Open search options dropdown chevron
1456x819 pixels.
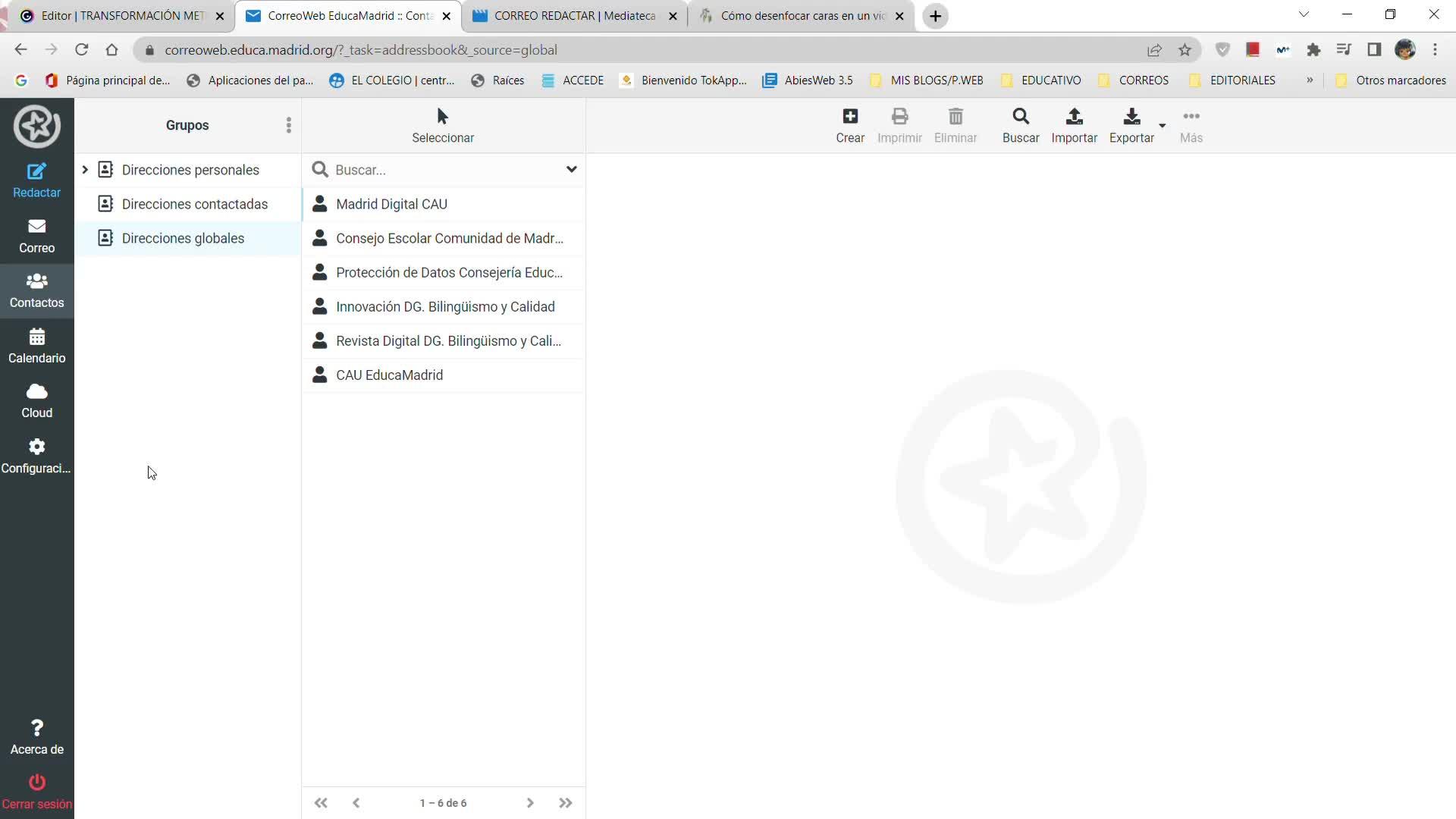click(x=571, y=169)
